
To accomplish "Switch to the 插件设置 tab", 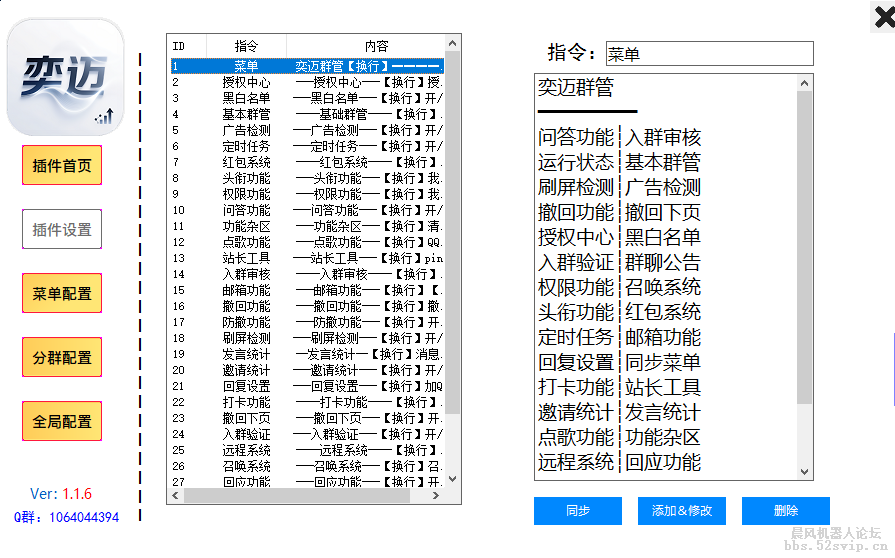I will click(62, 230).
